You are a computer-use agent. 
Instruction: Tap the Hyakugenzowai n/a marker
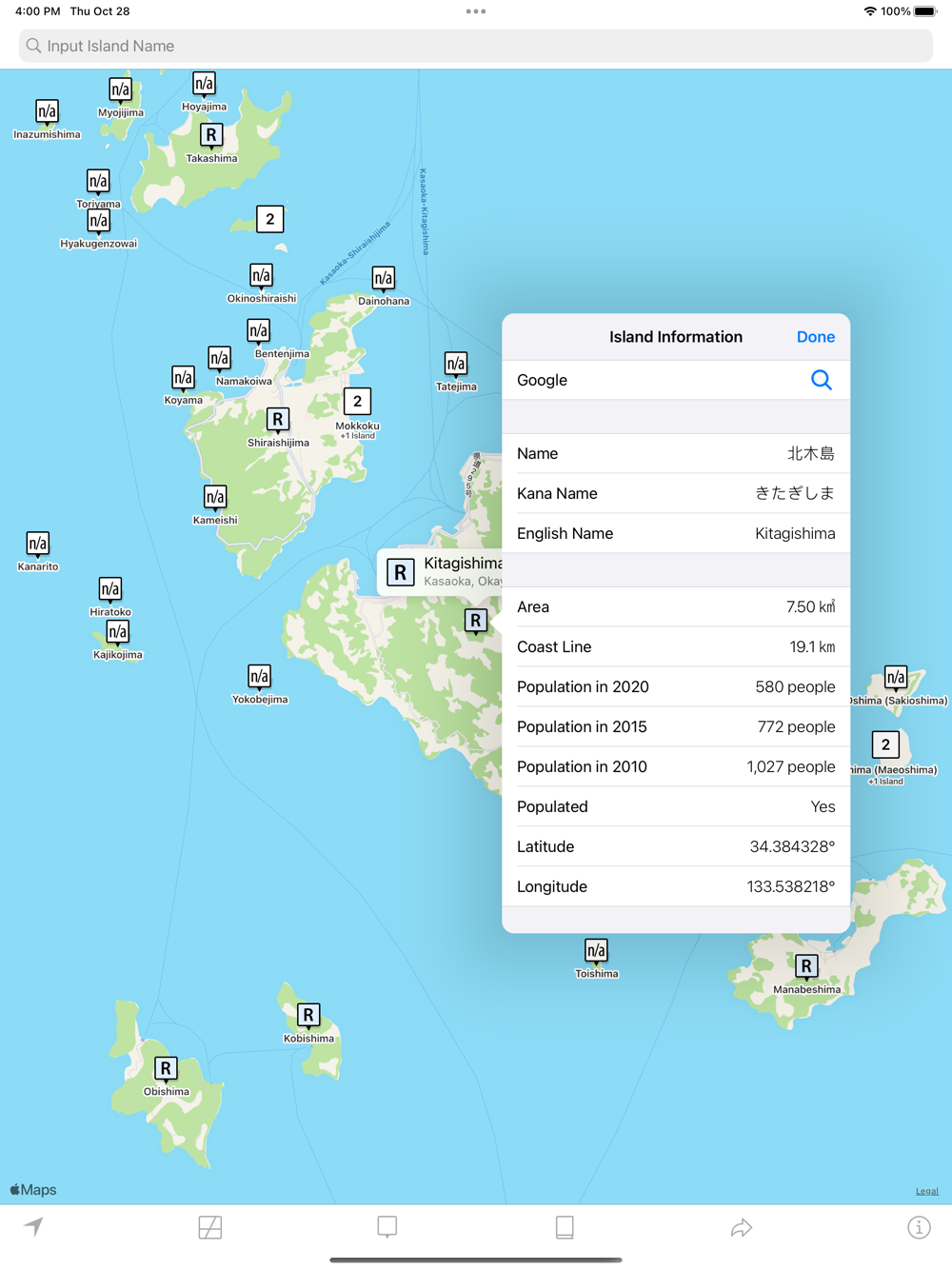pos(98,222)
